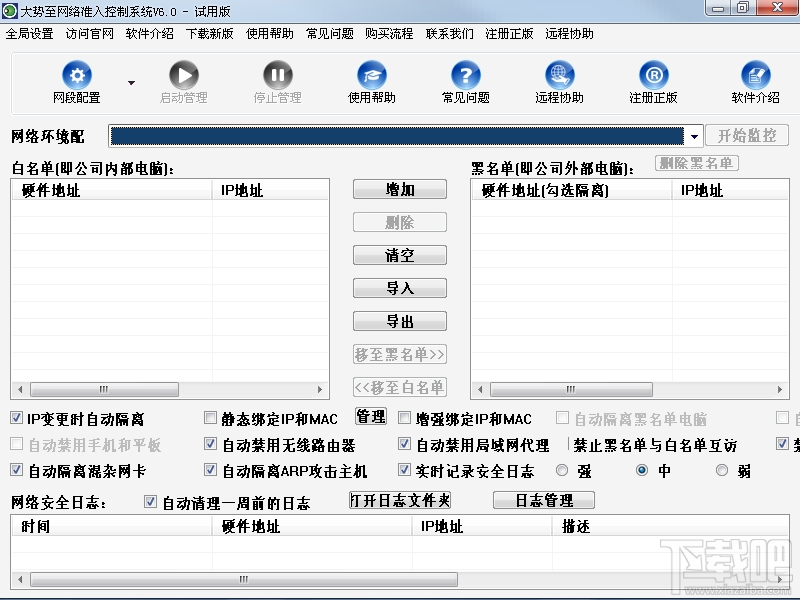Screen dimensions: 800x600
Task: Click the 启动管理 play icon
Action: point(184,75)
